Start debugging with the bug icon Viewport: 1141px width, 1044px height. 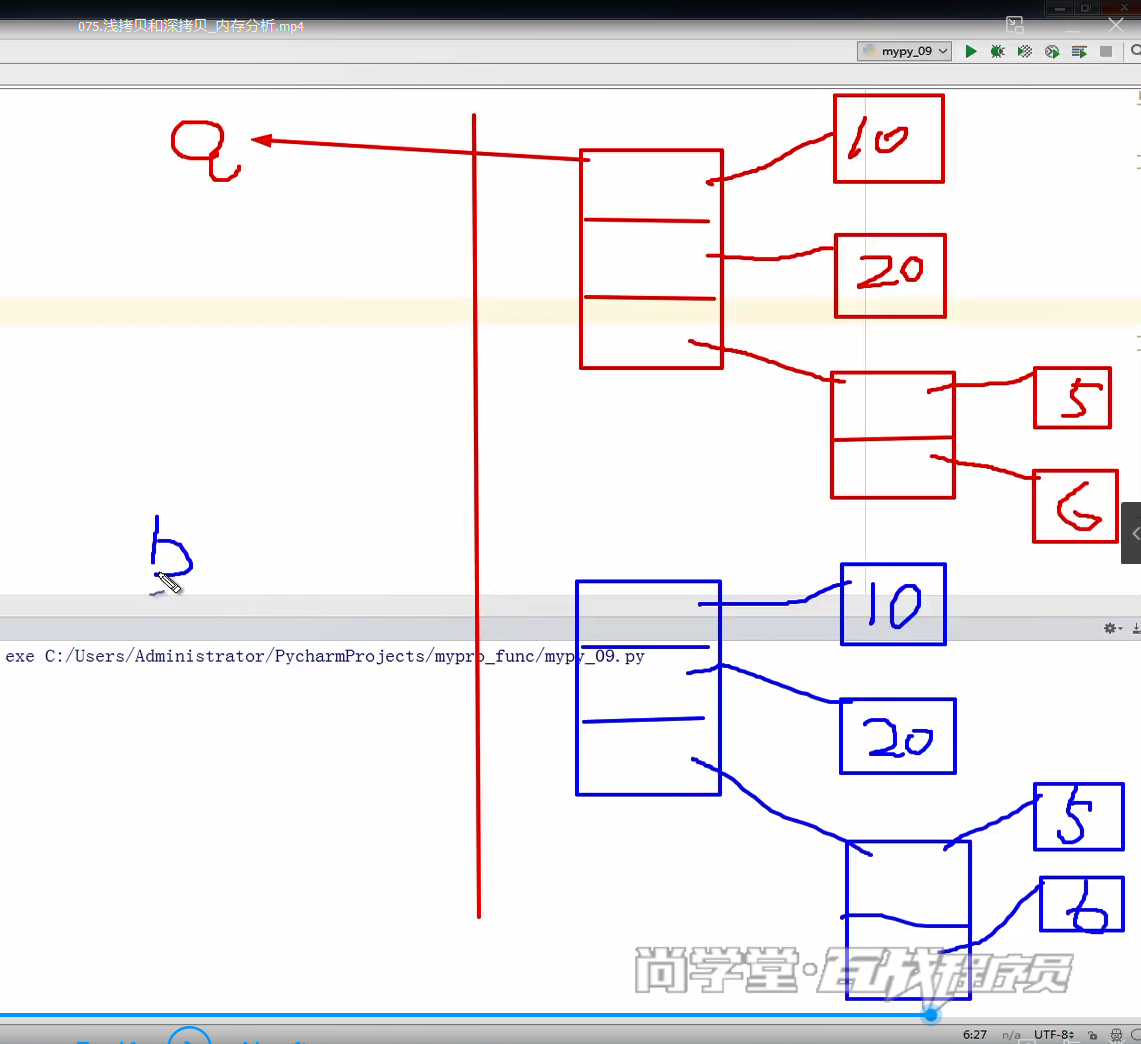click(997, 51)
